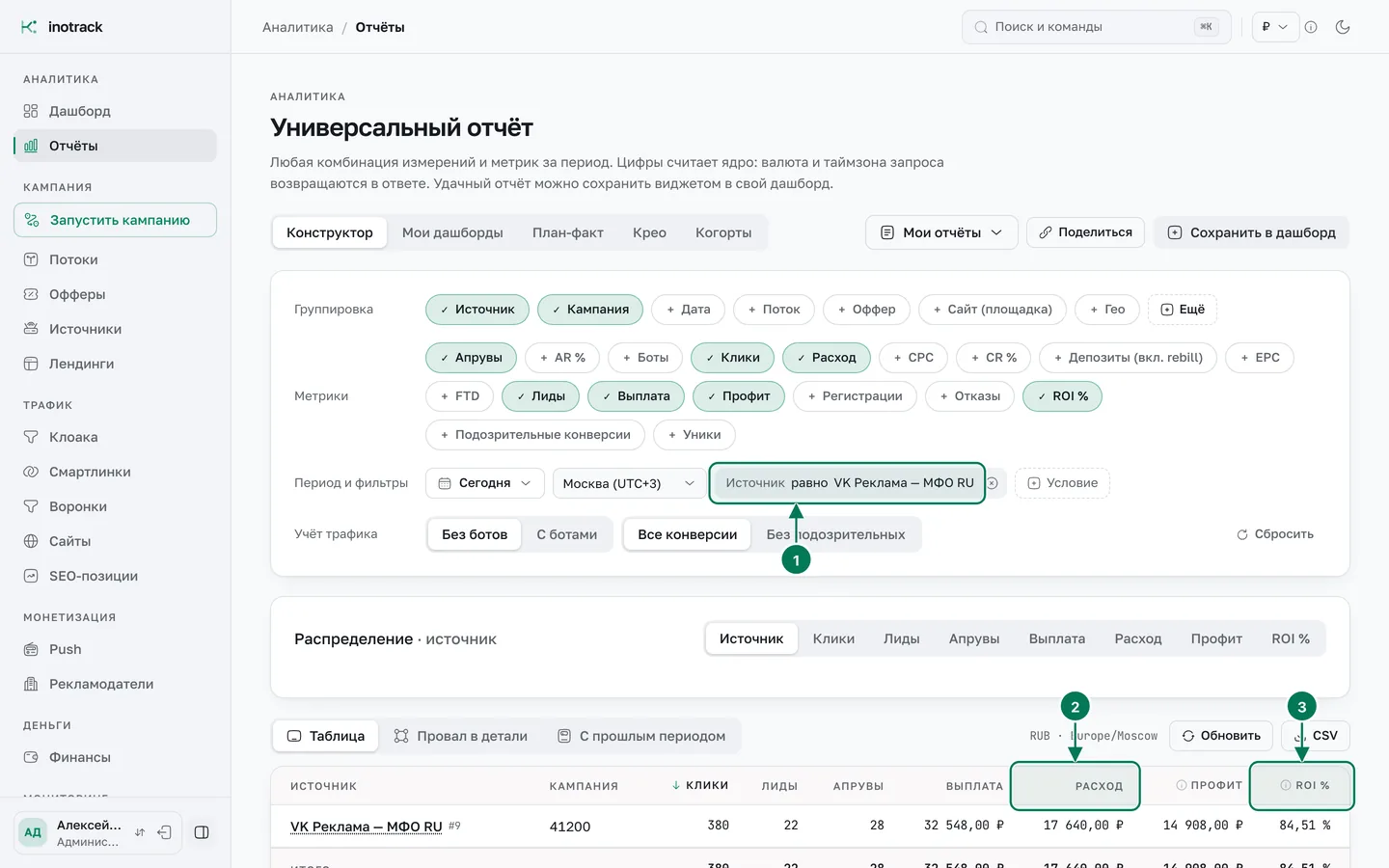Open the ₽ currency selector
The image size is (1389, 868).
[x=1275, y=27]
